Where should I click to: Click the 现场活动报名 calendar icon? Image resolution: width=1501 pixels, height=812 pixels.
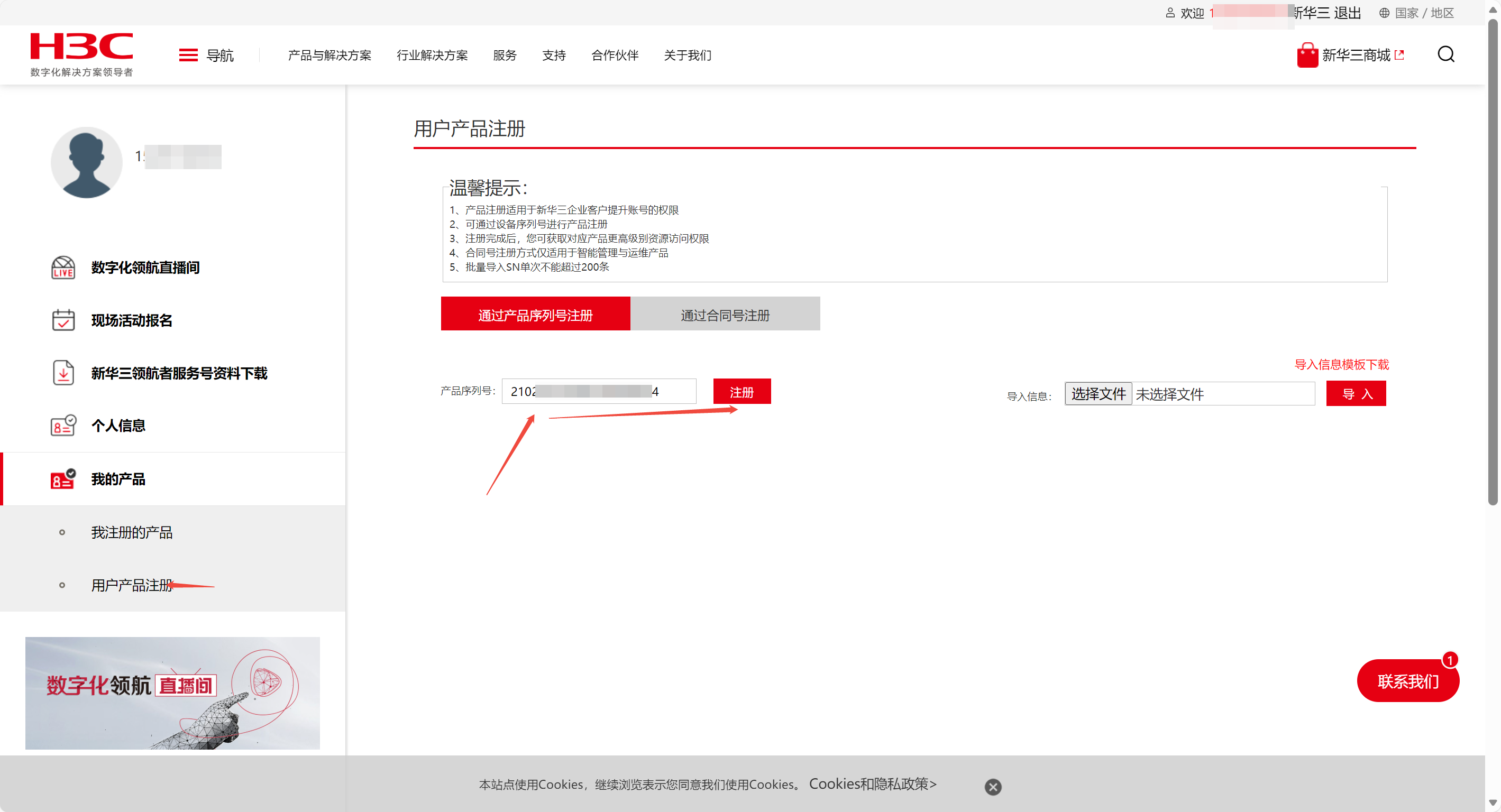click(63, 320)
